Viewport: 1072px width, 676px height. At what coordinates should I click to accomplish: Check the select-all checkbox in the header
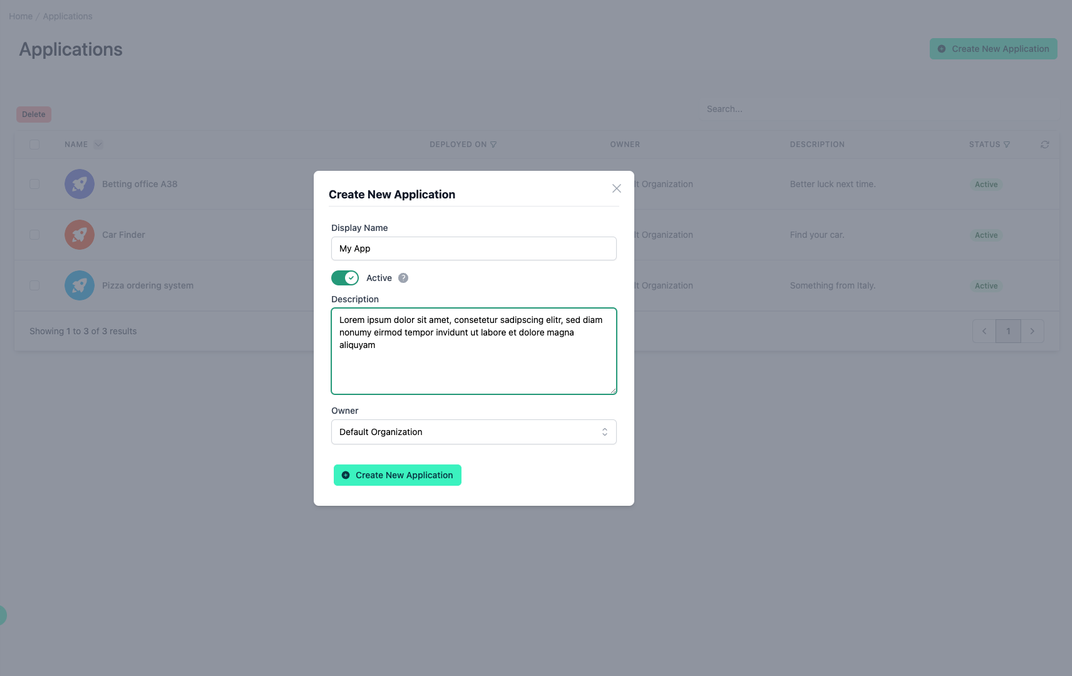[34, 144]
